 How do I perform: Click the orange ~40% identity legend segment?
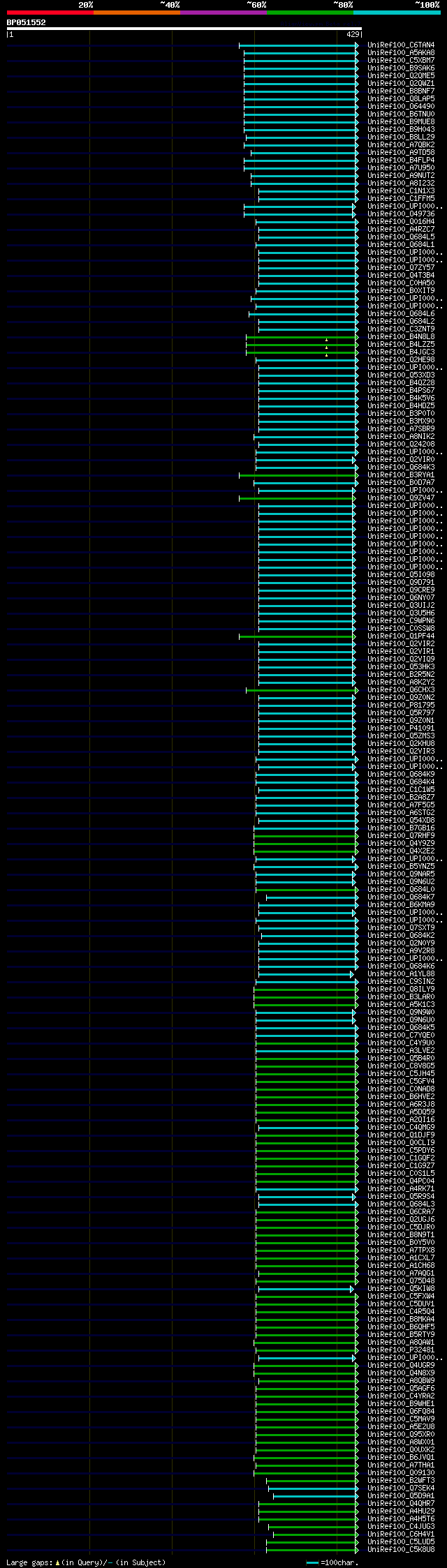pyautogui.click(x=137, y=13)
